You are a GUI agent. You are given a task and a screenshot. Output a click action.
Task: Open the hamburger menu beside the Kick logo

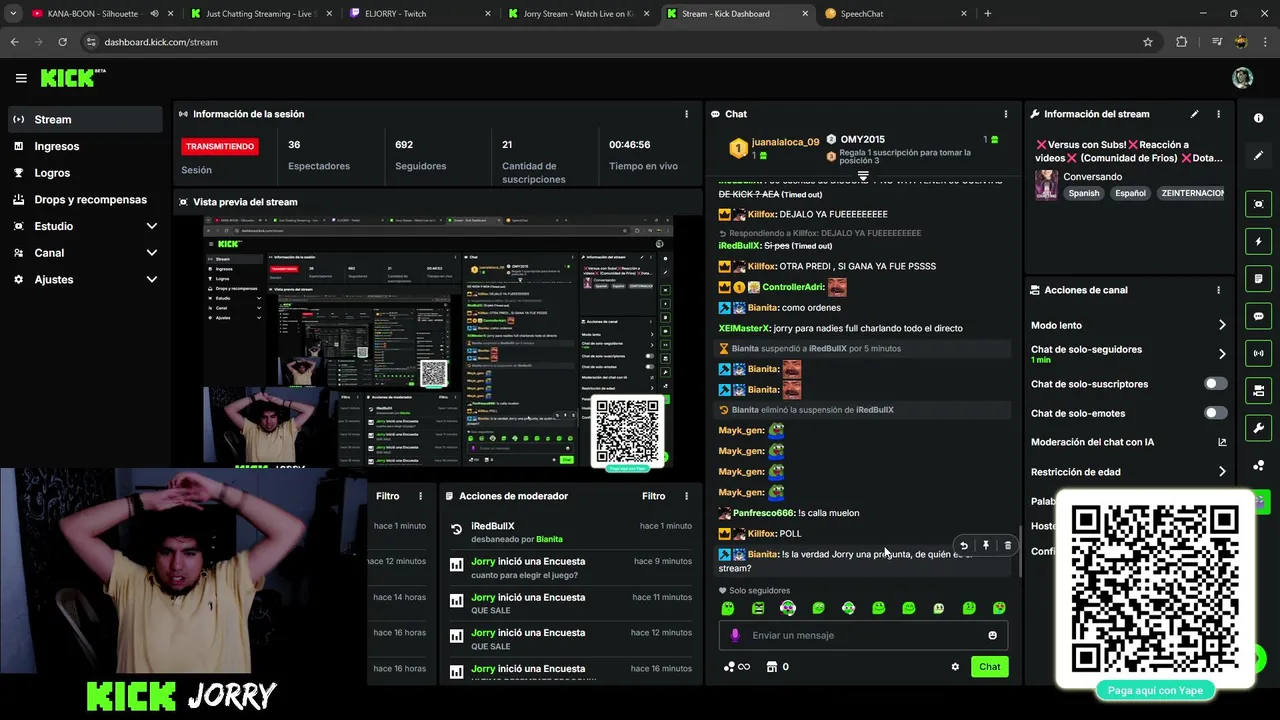click(x=21, y=78)
